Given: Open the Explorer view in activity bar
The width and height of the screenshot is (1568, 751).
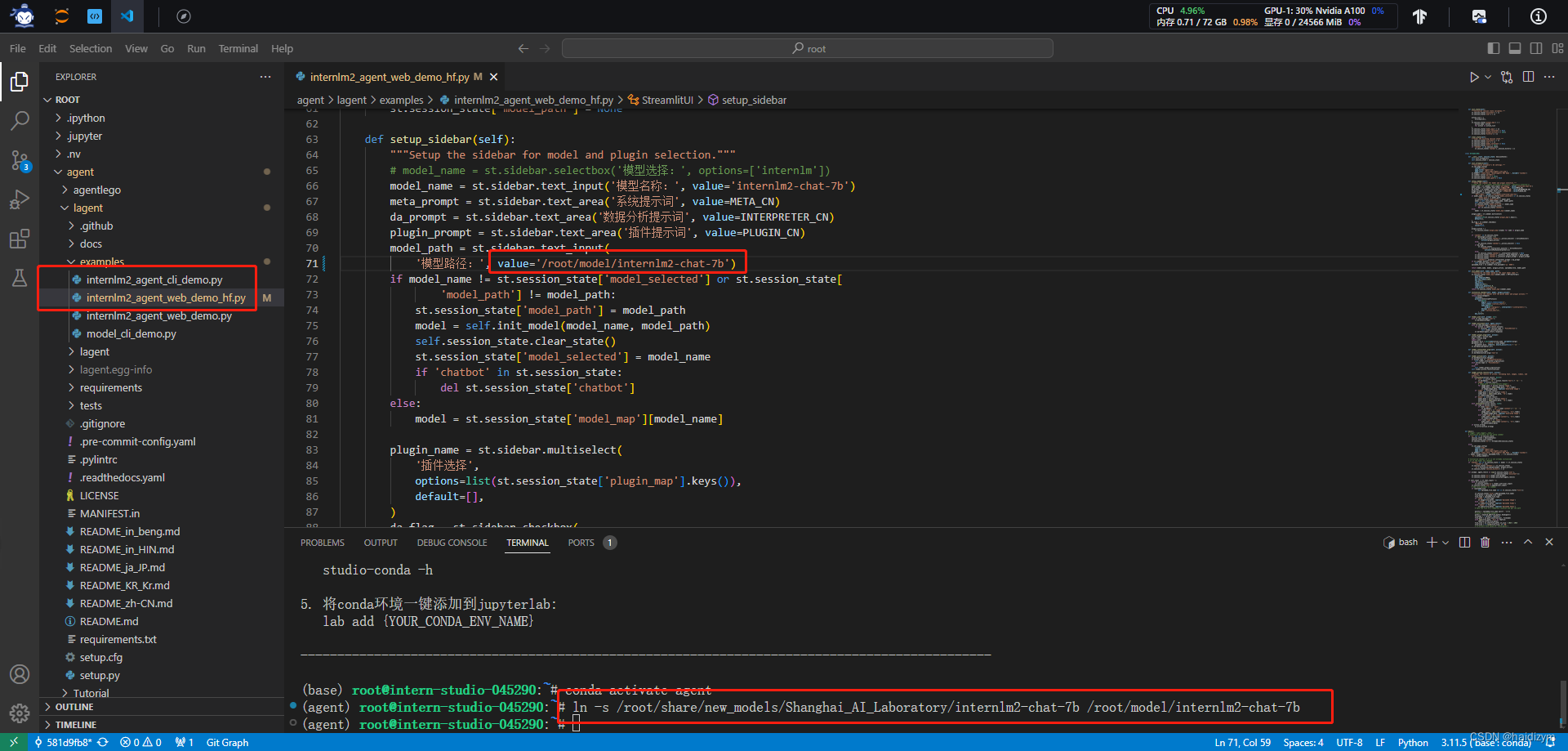Looking at the screenshot, I should pos(20,81).
